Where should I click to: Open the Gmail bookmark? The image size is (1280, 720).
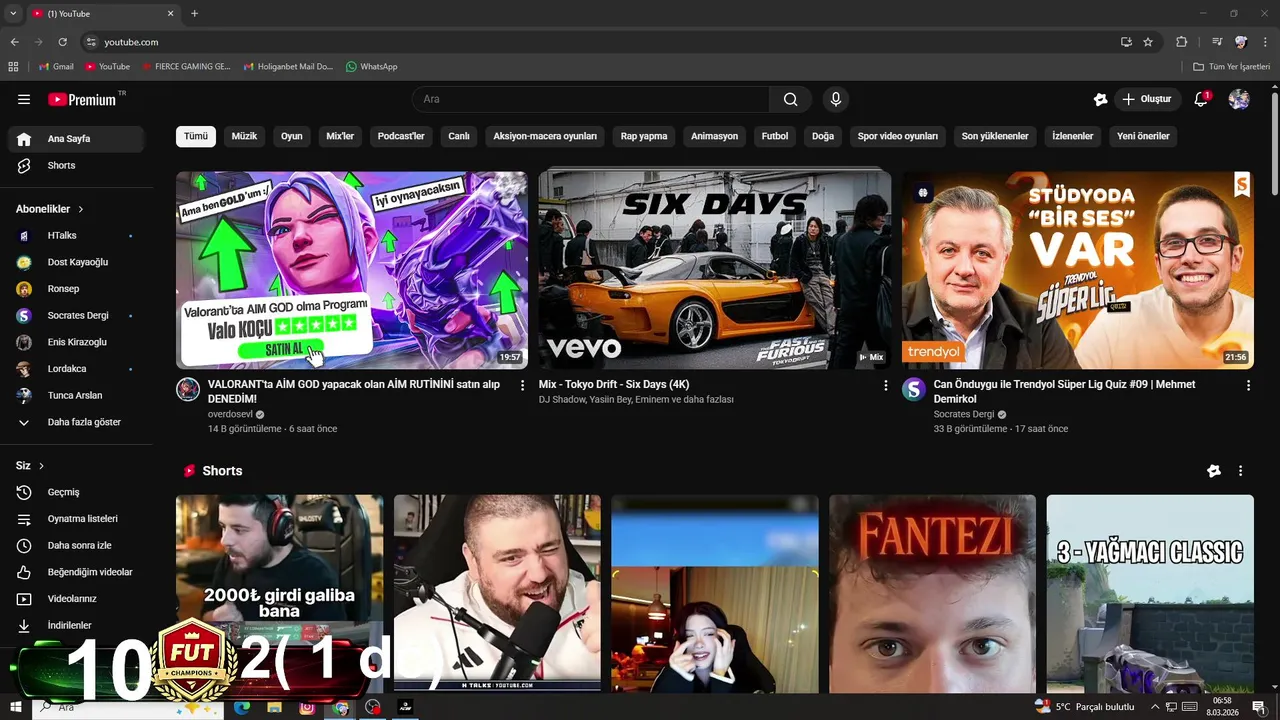[x=56, y=66]
